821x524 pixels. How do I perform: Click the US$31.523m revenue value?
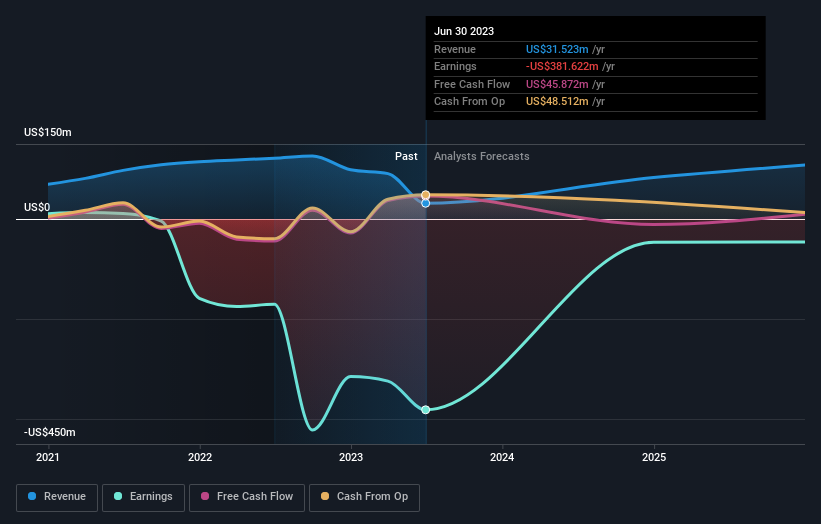(557, 49)
